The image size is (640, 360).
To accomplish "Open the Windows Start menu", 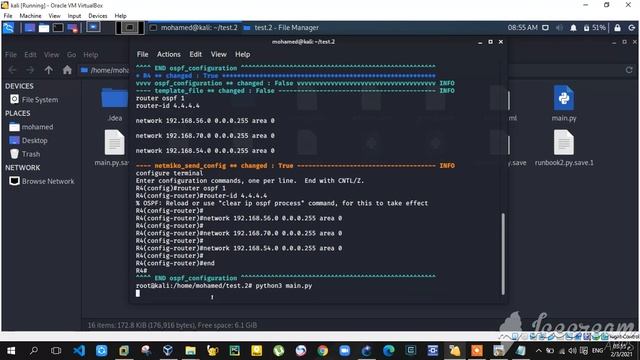I will [11, 351].
